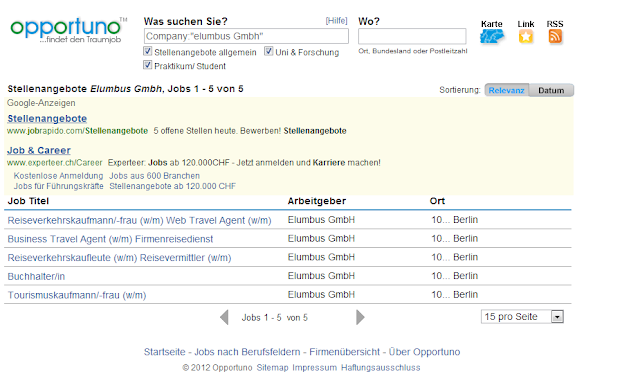The height and width of the screenshot is (383, 640).
Task: Sort results by Relevanz
Action: click(x=507, y=90)
